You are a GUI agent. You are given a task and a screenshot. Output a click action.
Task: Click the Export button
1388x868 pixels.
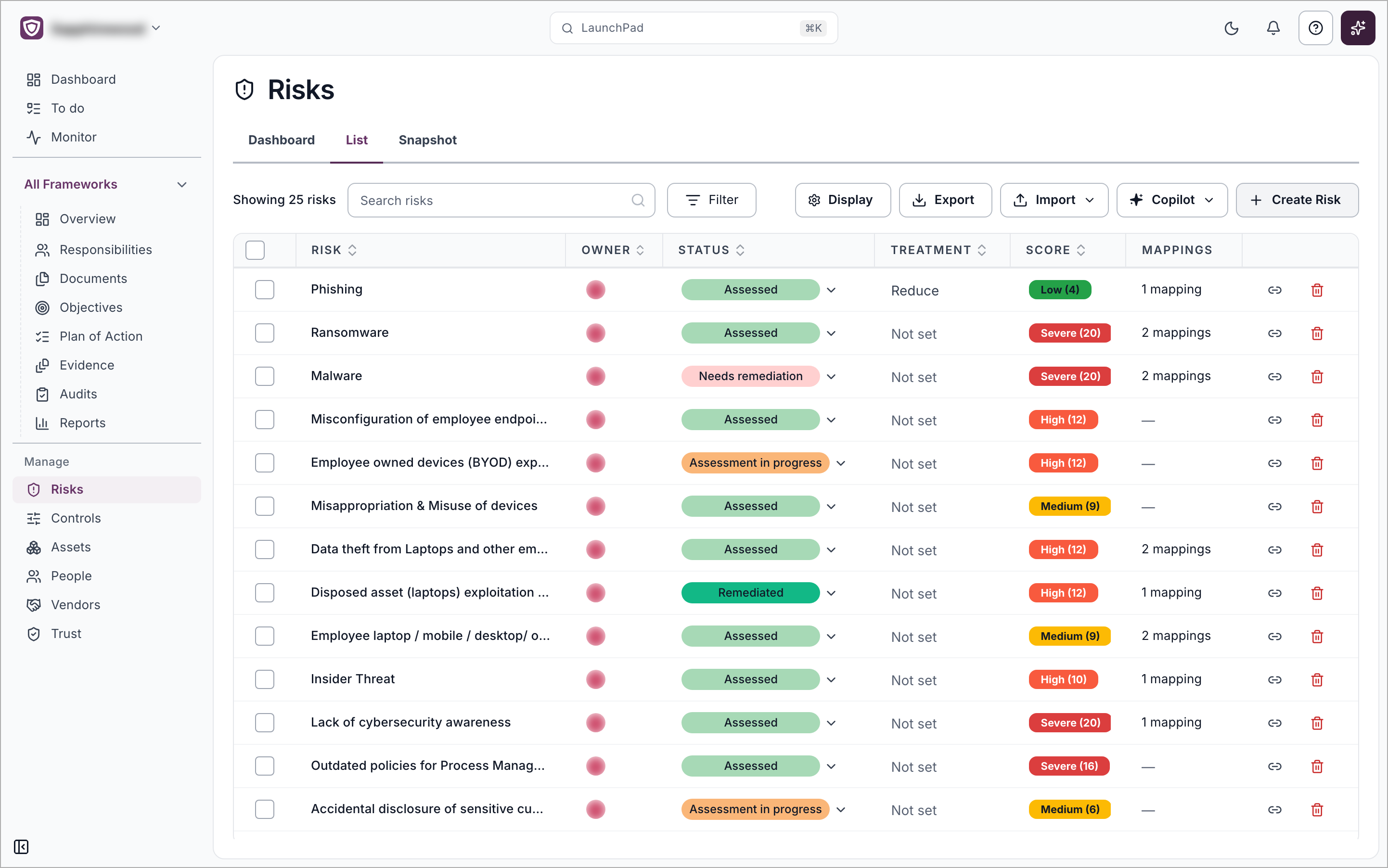pyautogui.click(x=945, y=200)
